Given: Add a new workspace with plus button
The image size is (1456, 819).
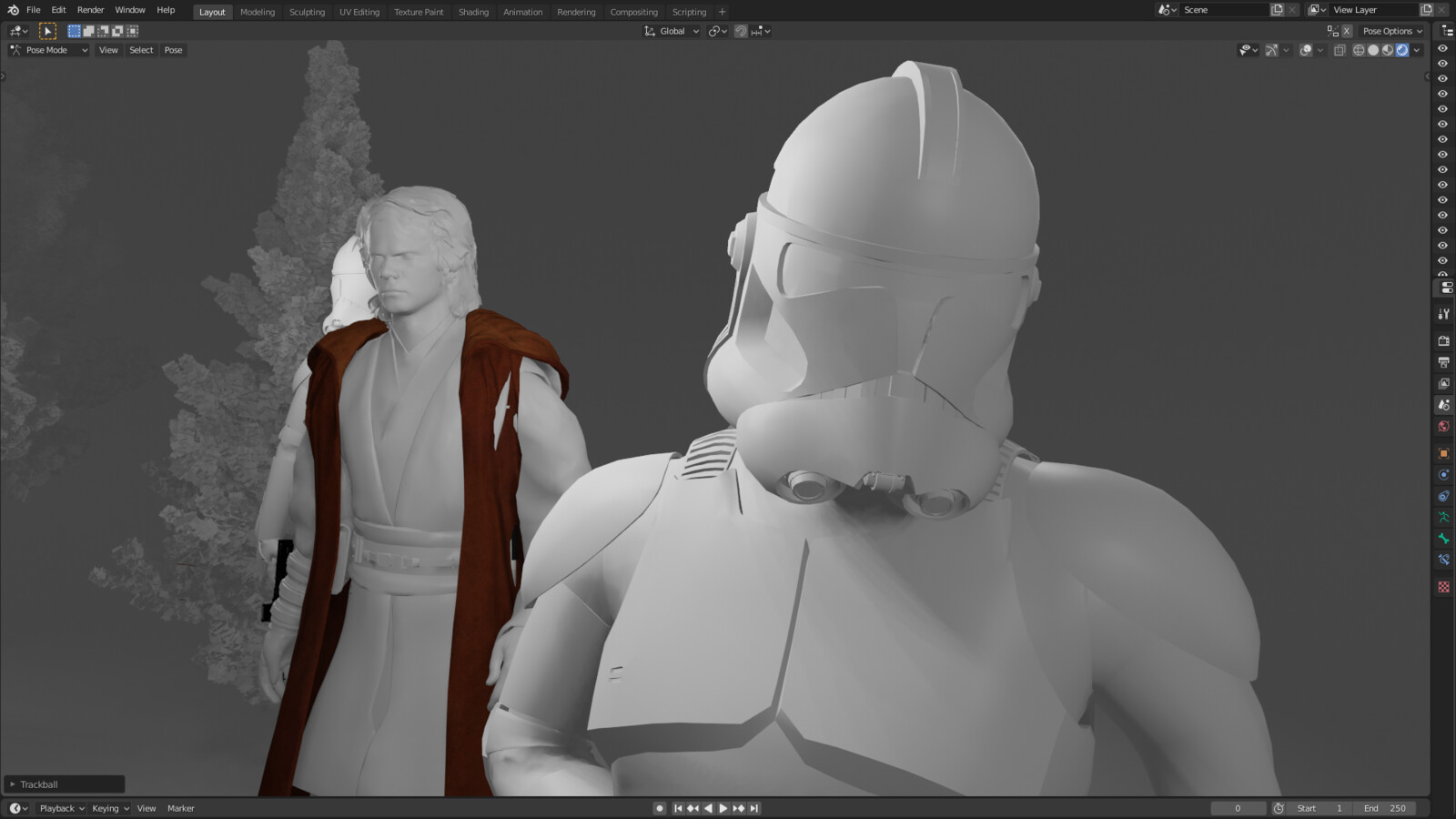Looking at the screenshot, I should pyautogui.click(x=722, y=12).
